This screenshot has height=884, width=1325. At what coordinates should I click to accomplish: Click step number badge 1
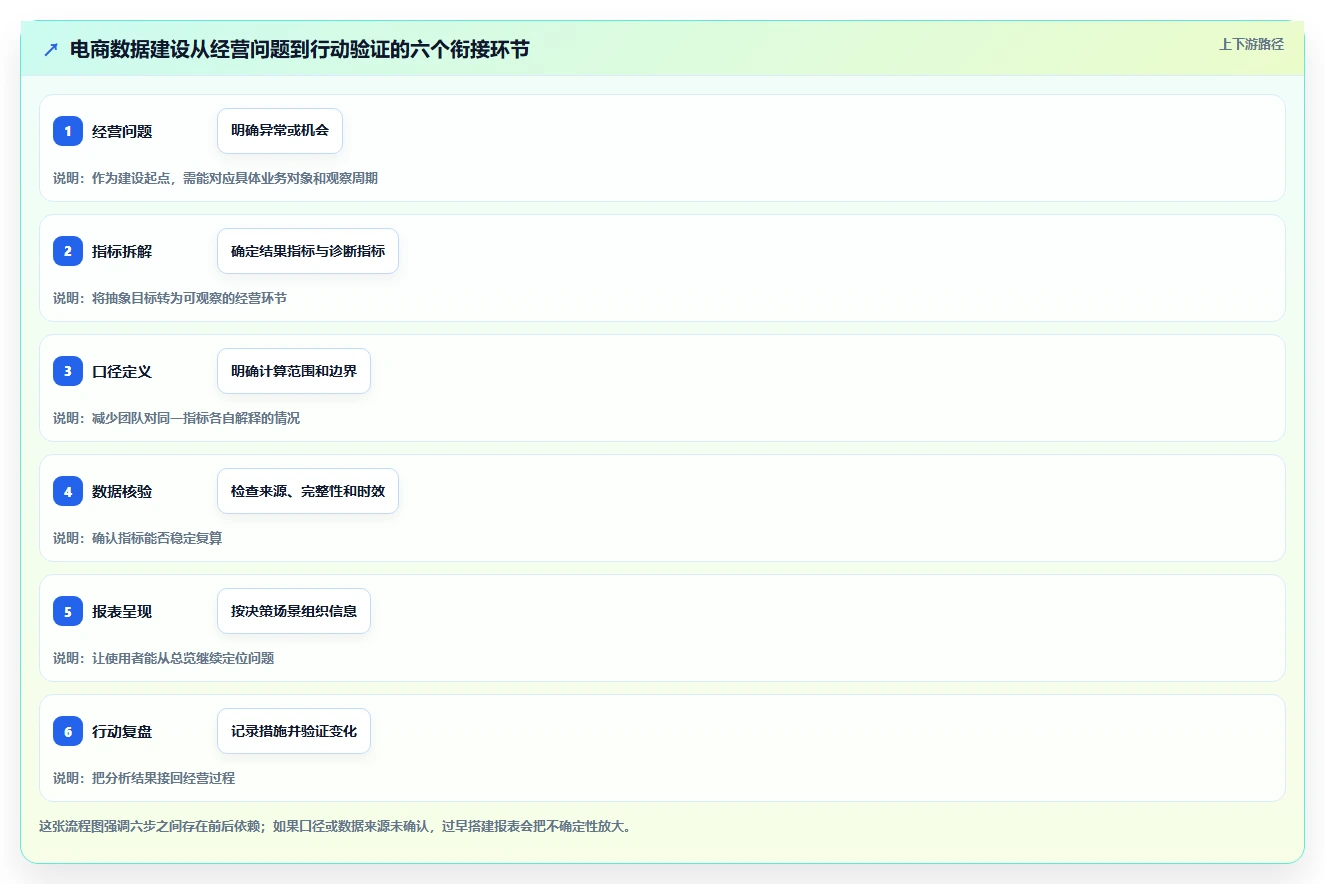coord(68,131)
